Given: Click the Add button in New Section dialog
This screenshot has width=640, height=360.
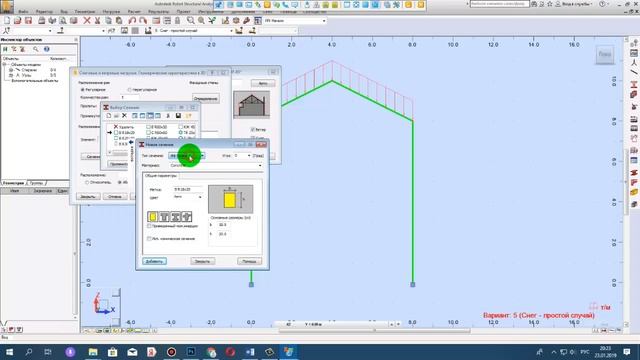Looking at the screenshot, I should point(154,261).
